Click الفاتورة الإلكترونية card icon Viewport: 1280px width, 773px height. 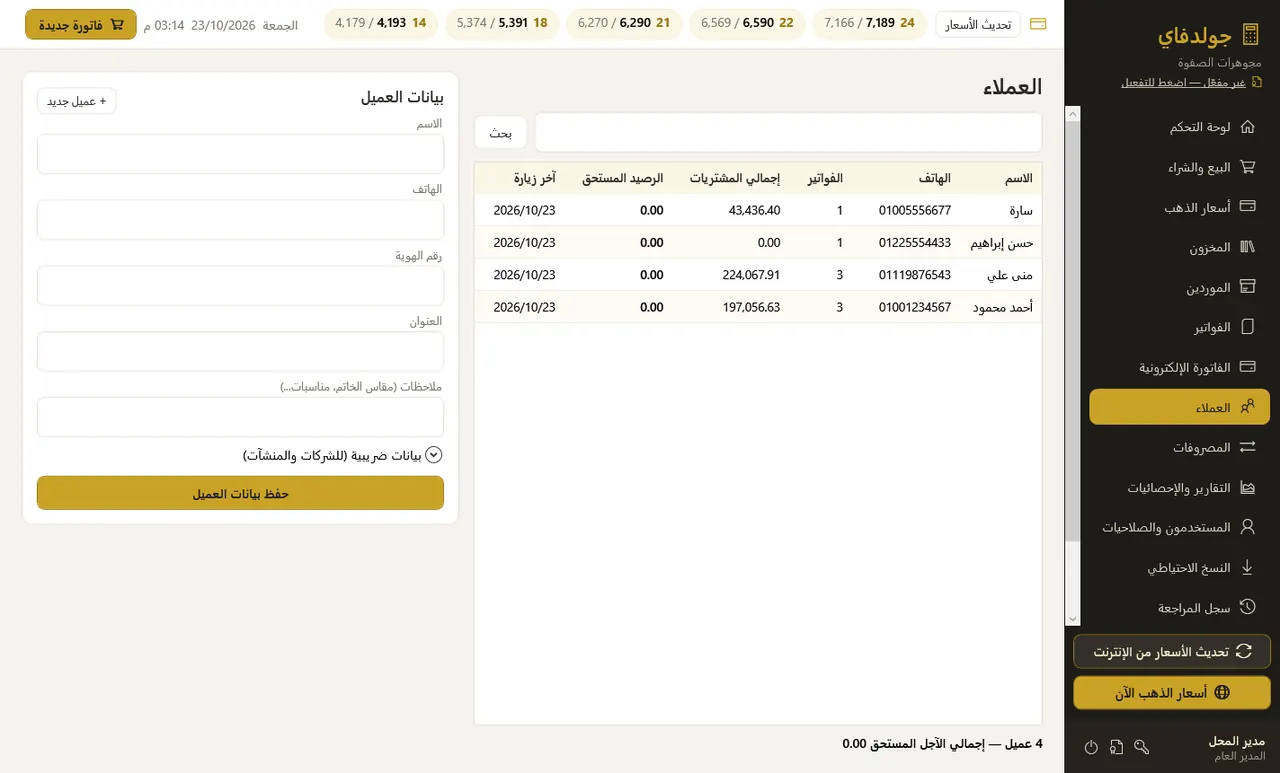[1247, 367]
